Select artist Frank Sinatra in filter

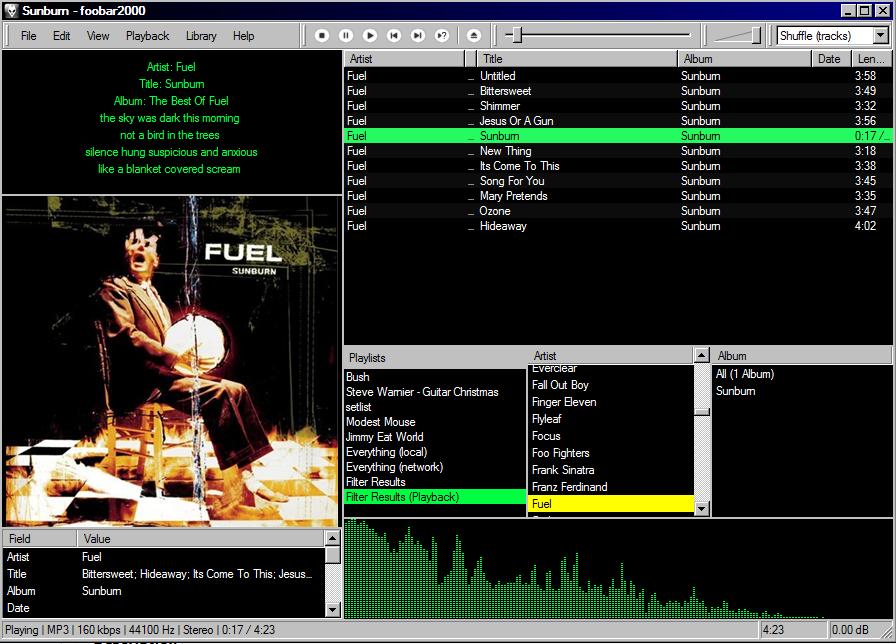coord(611,470)
